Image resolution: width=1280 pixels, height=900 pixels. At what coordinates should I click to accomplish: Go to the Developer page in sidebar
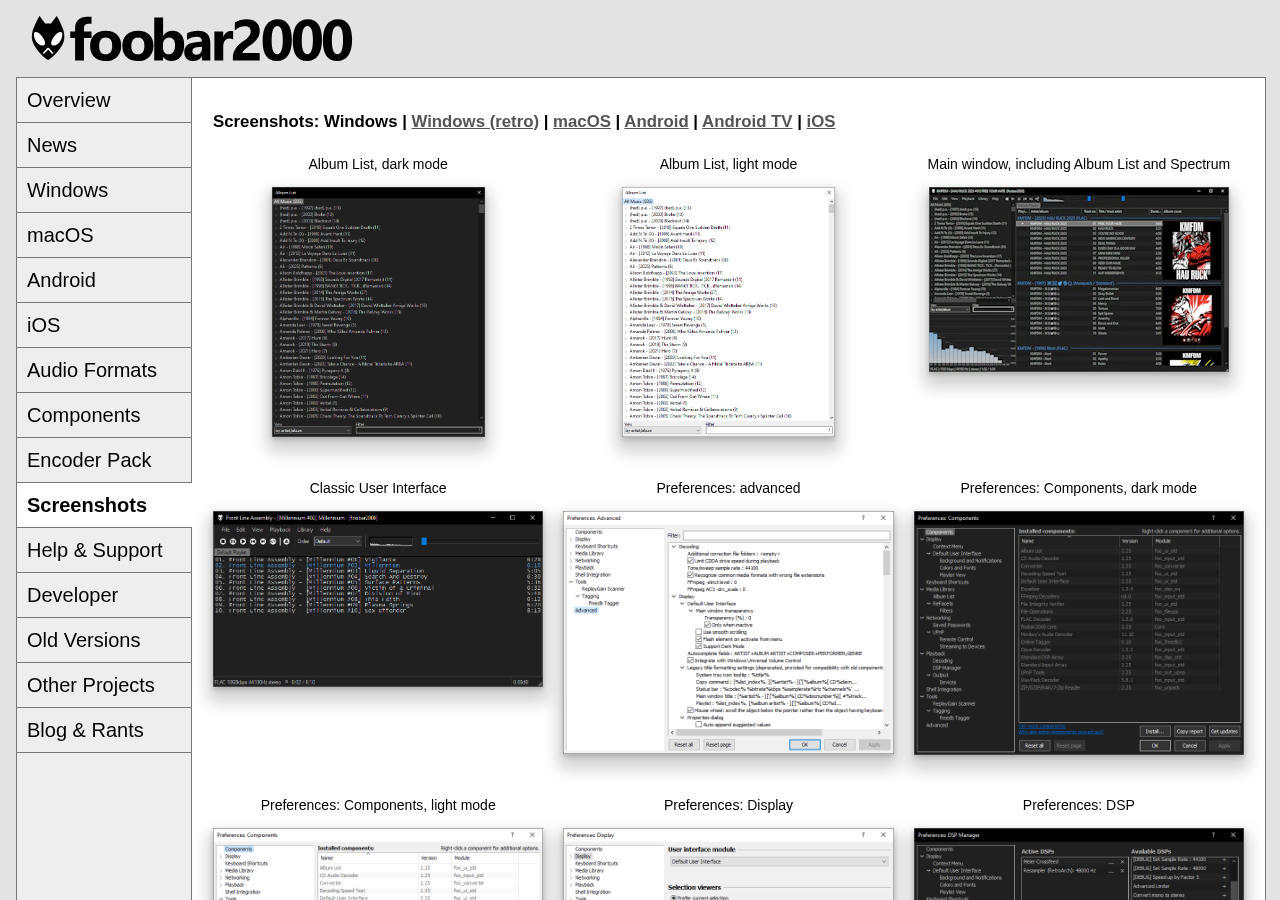(x=104, y=595)
